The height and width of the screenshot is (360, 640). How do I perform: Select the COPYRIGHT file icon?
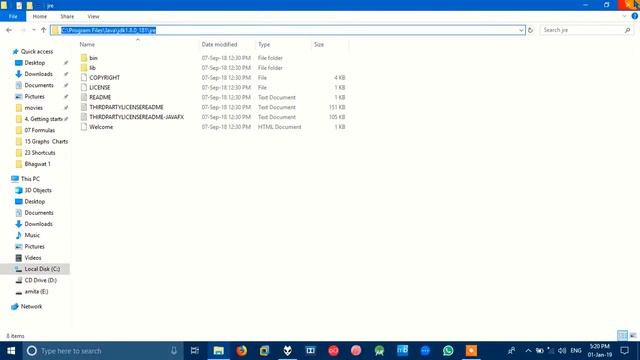[84, 78]
